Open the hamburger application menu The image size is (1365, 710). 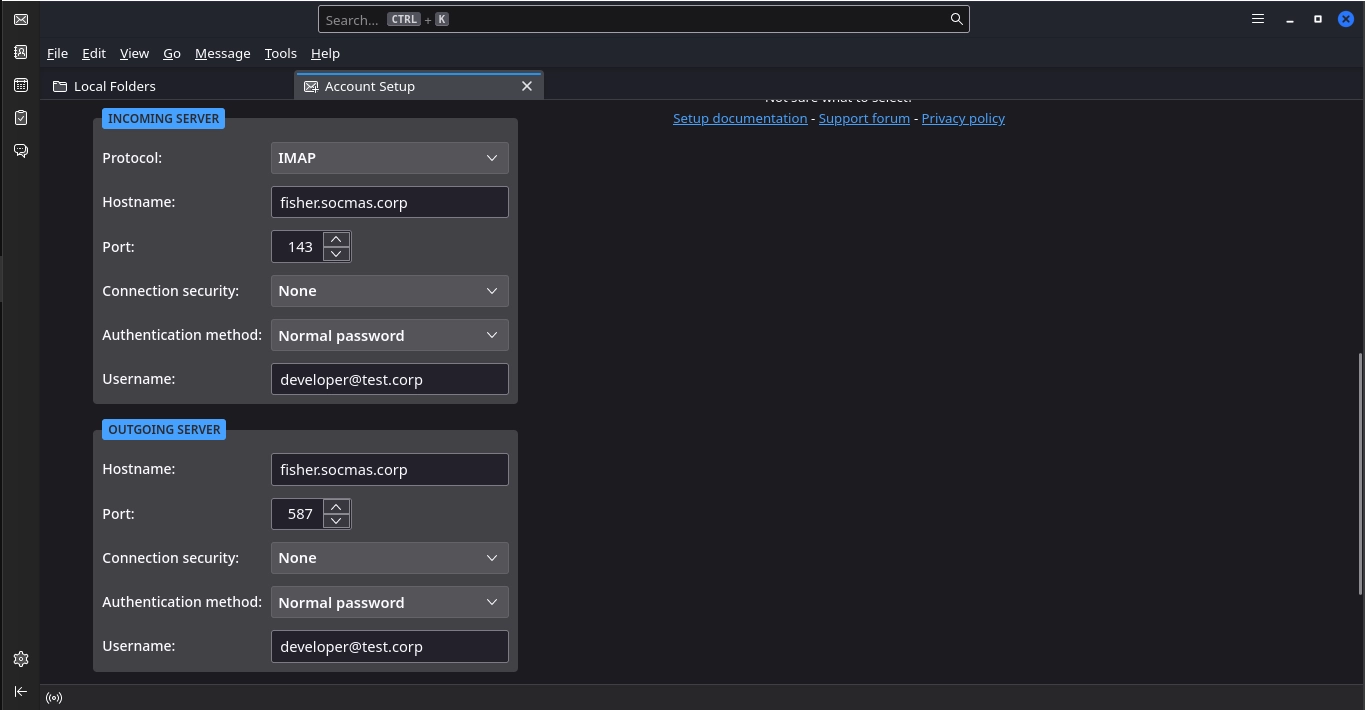[1258, 19]
